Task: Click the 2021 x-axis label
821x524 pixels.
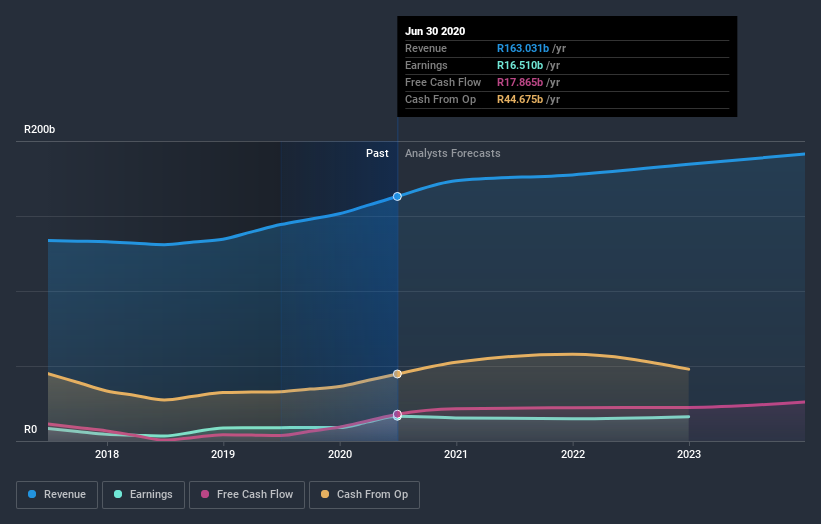Action: [456, 454]
